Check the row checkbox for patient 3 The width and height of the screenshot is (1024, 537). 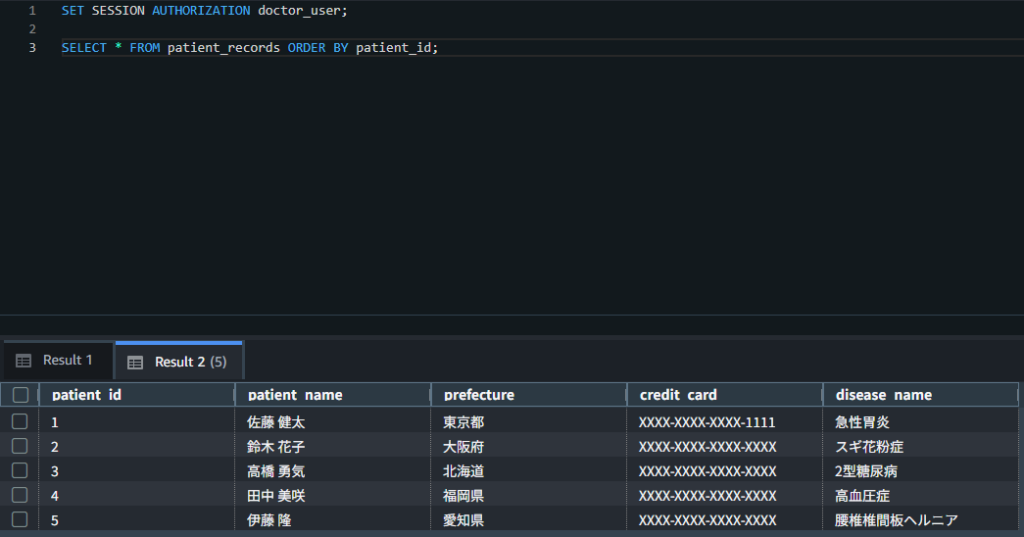(20, 470)
